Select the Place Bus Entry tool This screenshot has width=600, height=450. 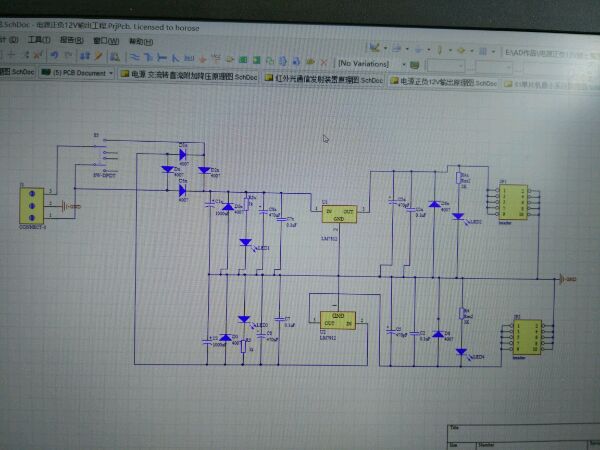pyautogui.click(x=176, y=58)
